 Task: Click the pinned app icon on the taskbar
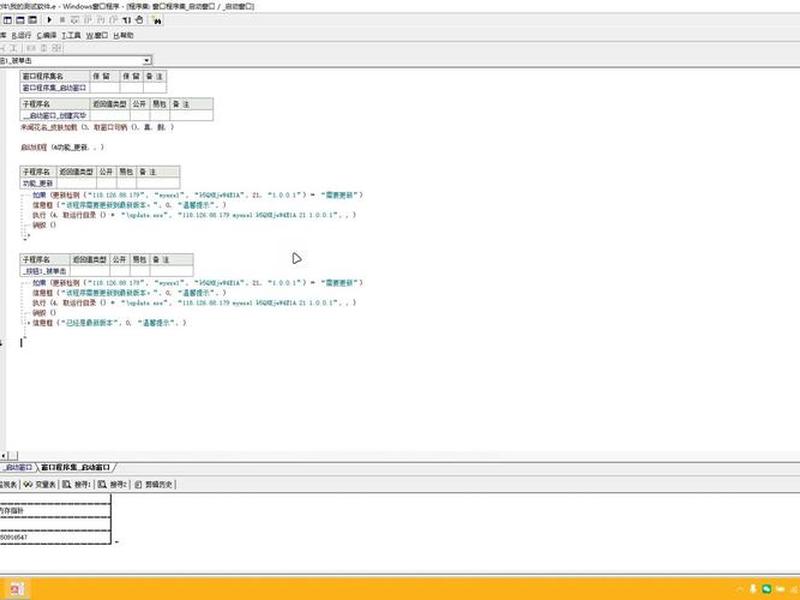[x=15, y=589]
